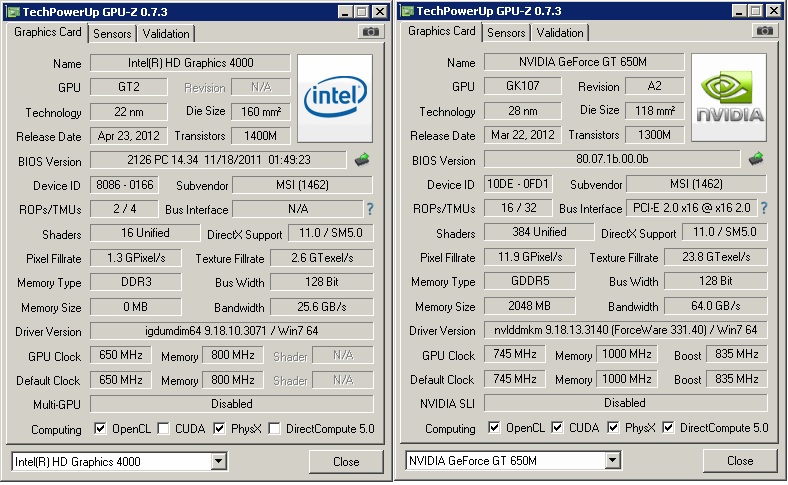Click the Die Size field showing 160 mm²
This screenshot has height=485, width=788.
point(261,112)
